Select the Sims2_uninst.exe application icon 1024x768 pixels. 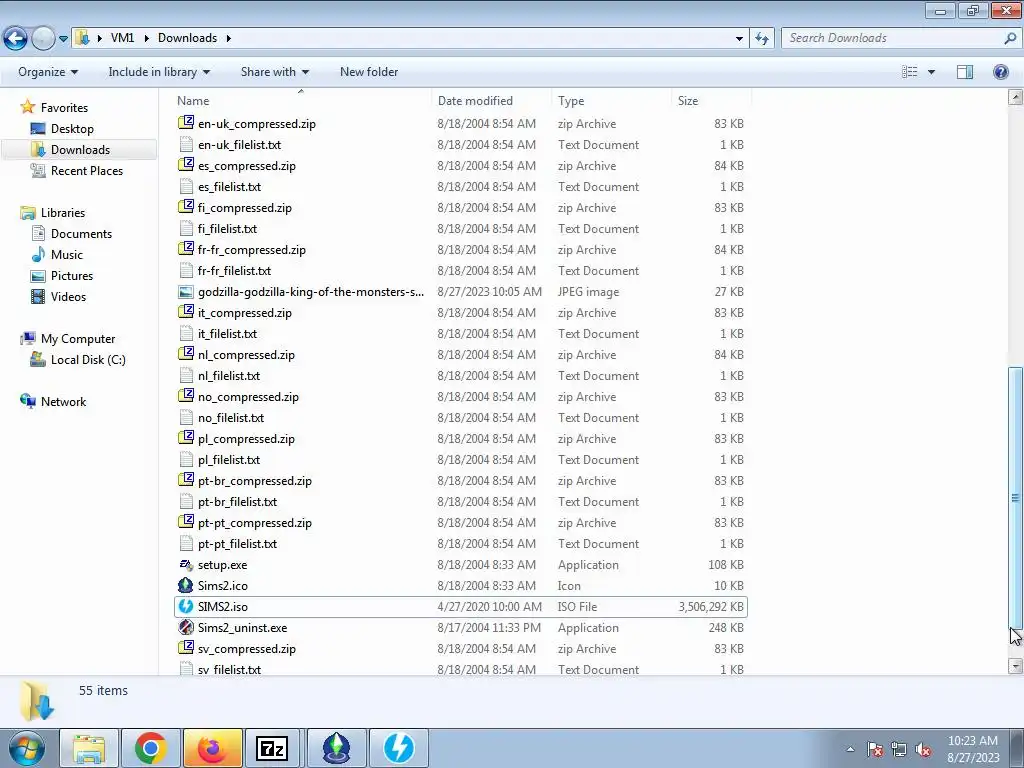[186, 628]
